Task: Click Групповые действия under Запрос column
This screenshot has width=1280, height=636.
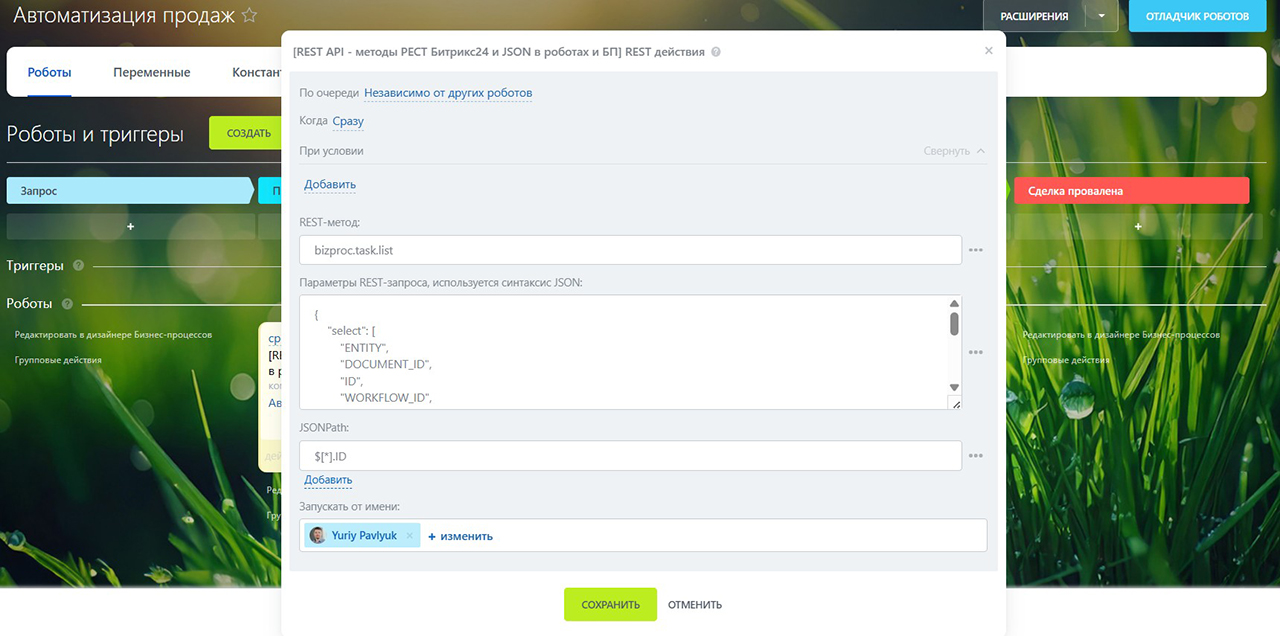Action: 58,360
